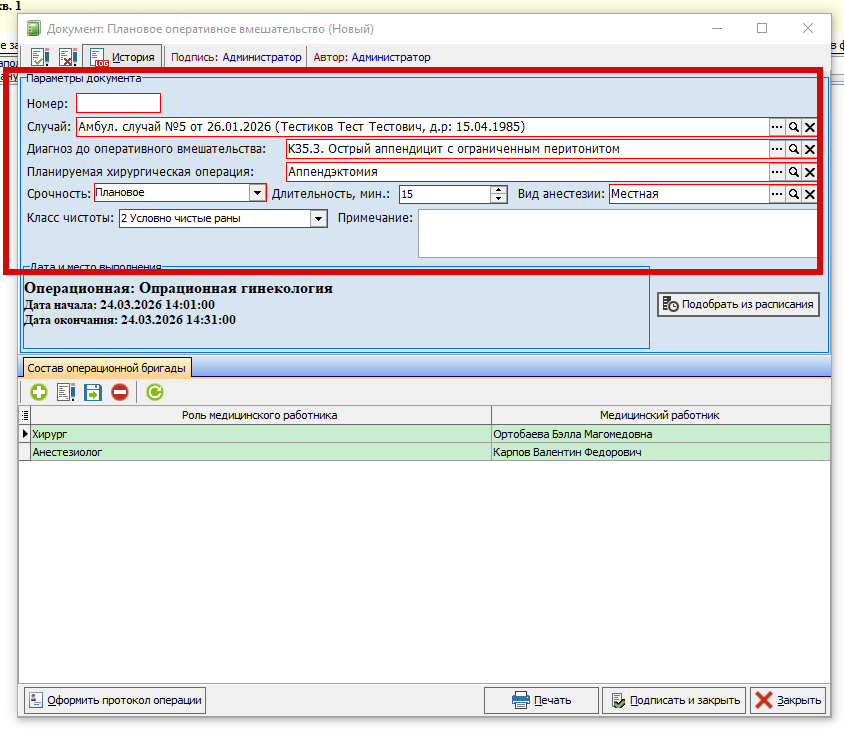Click the edit record icon beside the green plus

(66, 393)
